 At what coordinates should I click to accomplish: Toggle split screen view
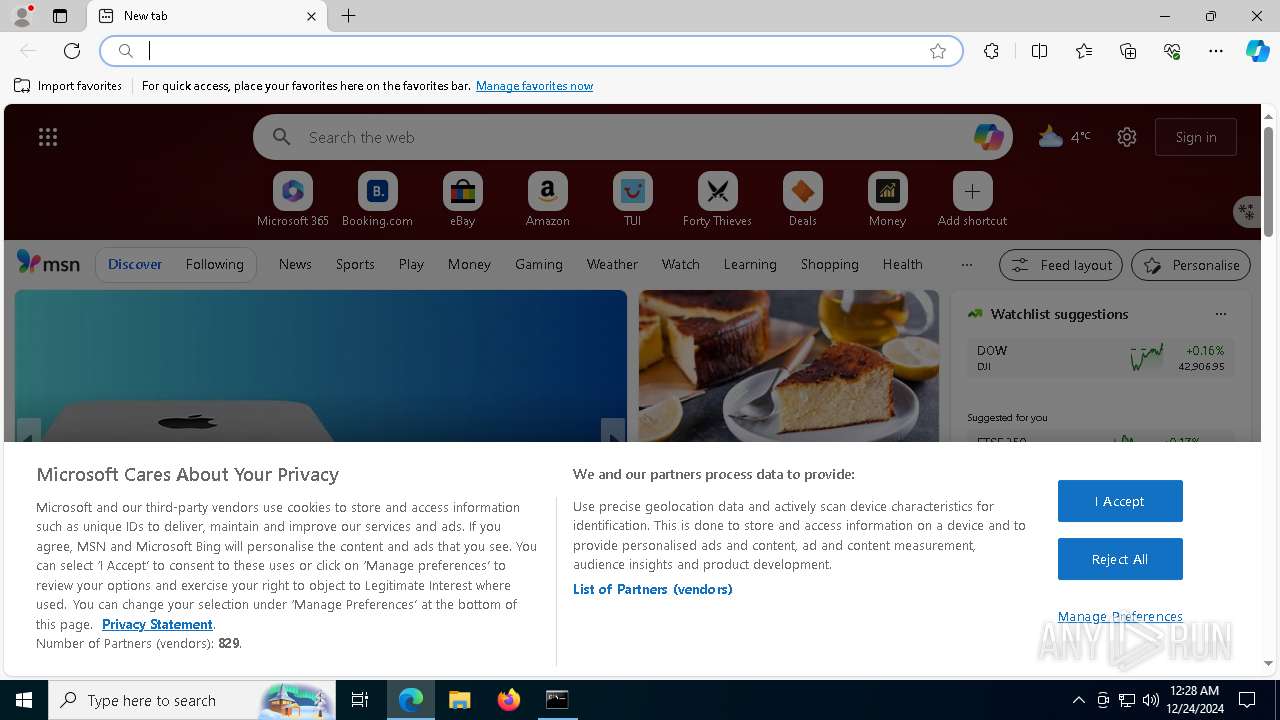click(1039, 51)
